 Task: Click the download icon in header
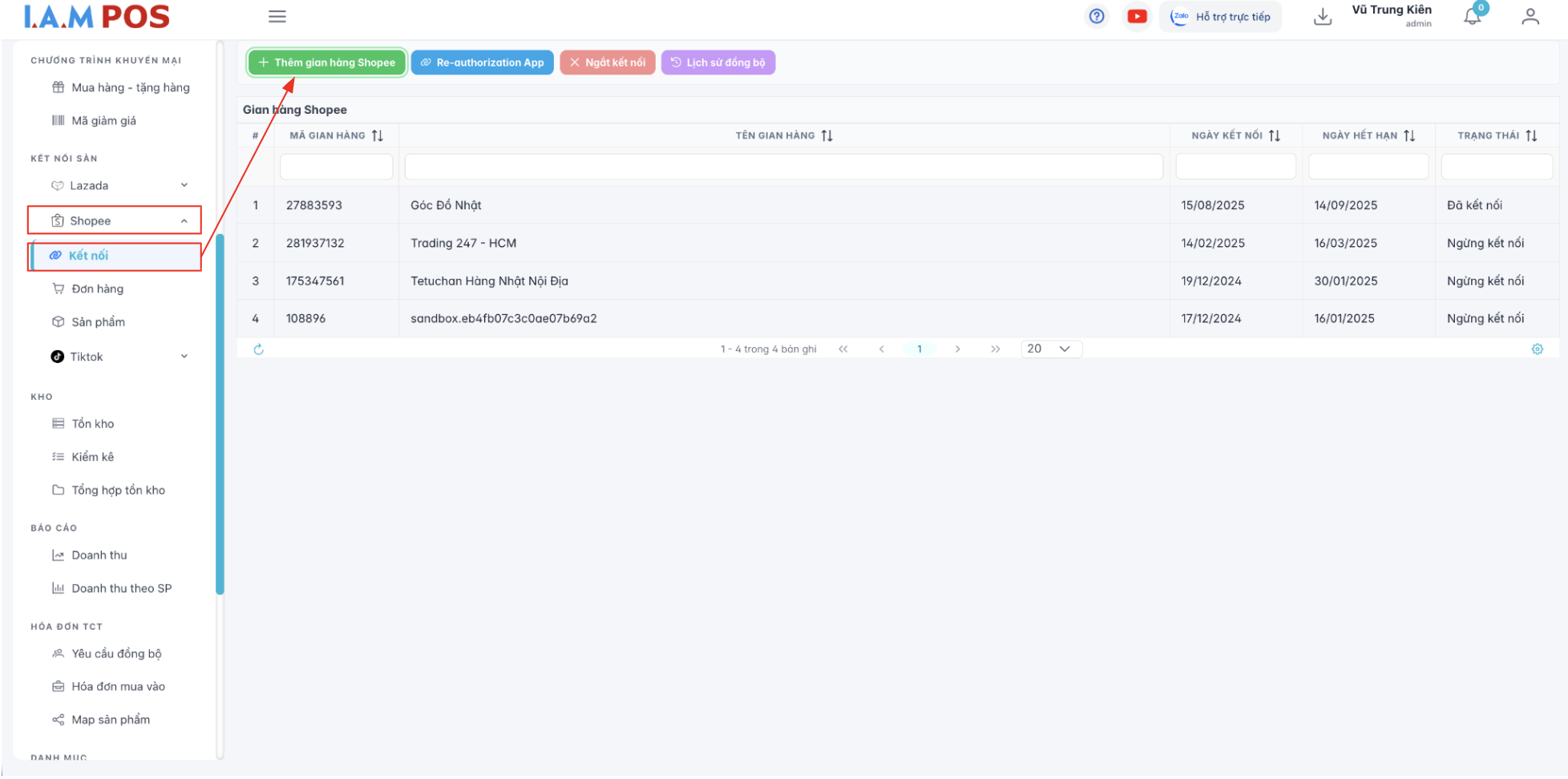[x=1323, y=17]
